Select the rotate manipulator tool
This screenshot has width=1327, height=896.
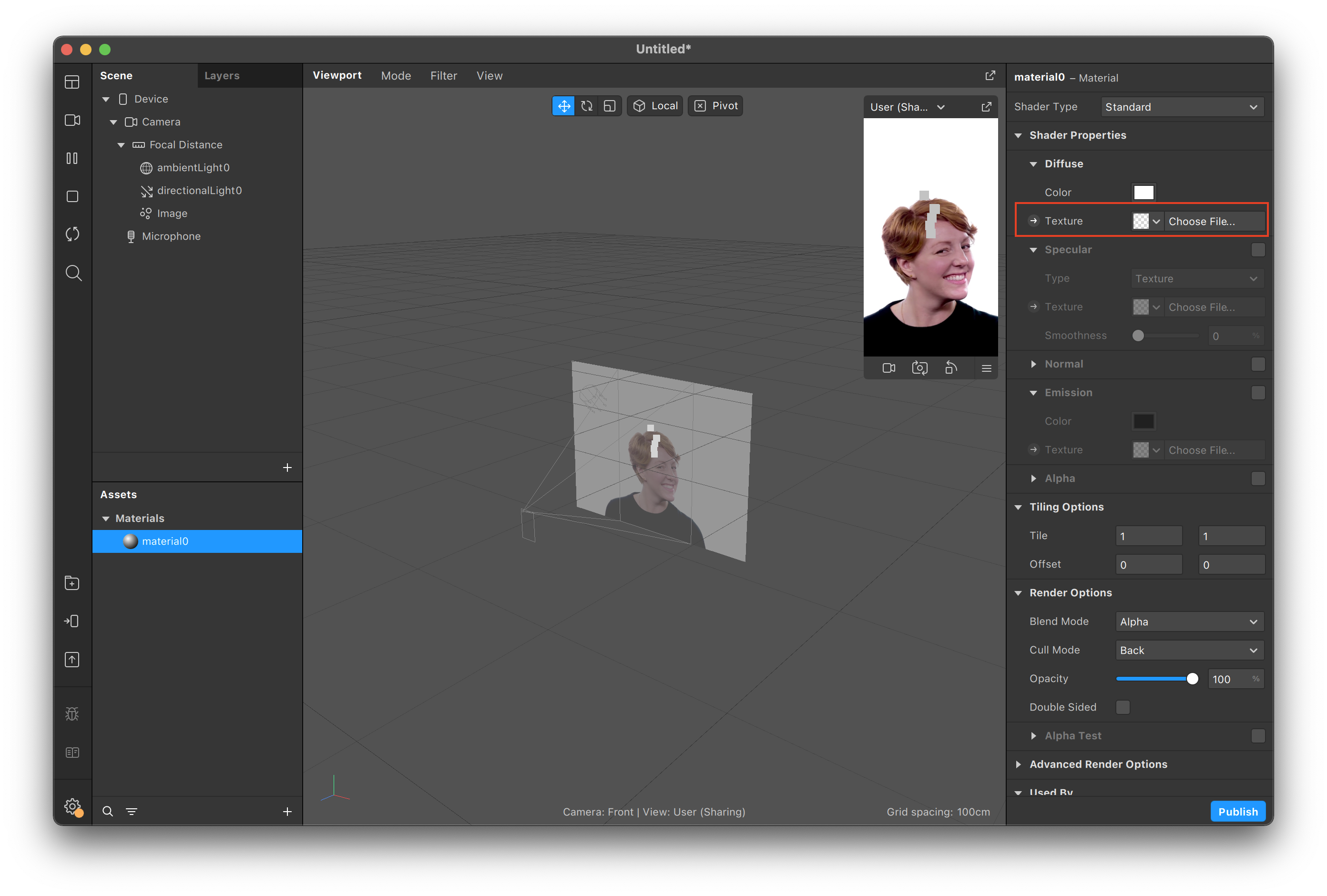click(586, 106)
